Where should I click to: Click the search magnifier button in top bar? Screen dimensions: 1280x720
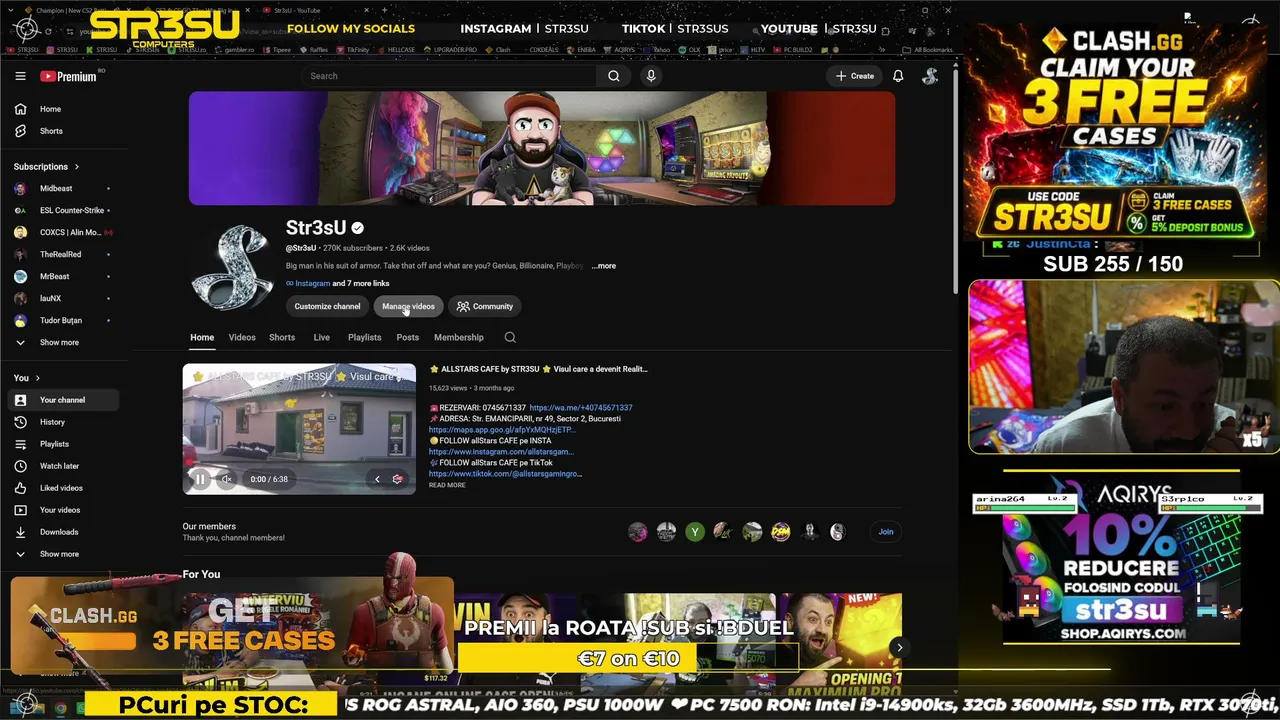coord(614,76)
